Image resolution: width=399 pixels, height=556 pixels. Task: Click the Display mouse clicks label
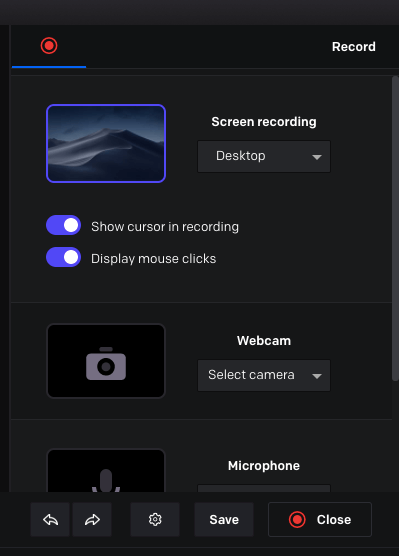point(154,258)
